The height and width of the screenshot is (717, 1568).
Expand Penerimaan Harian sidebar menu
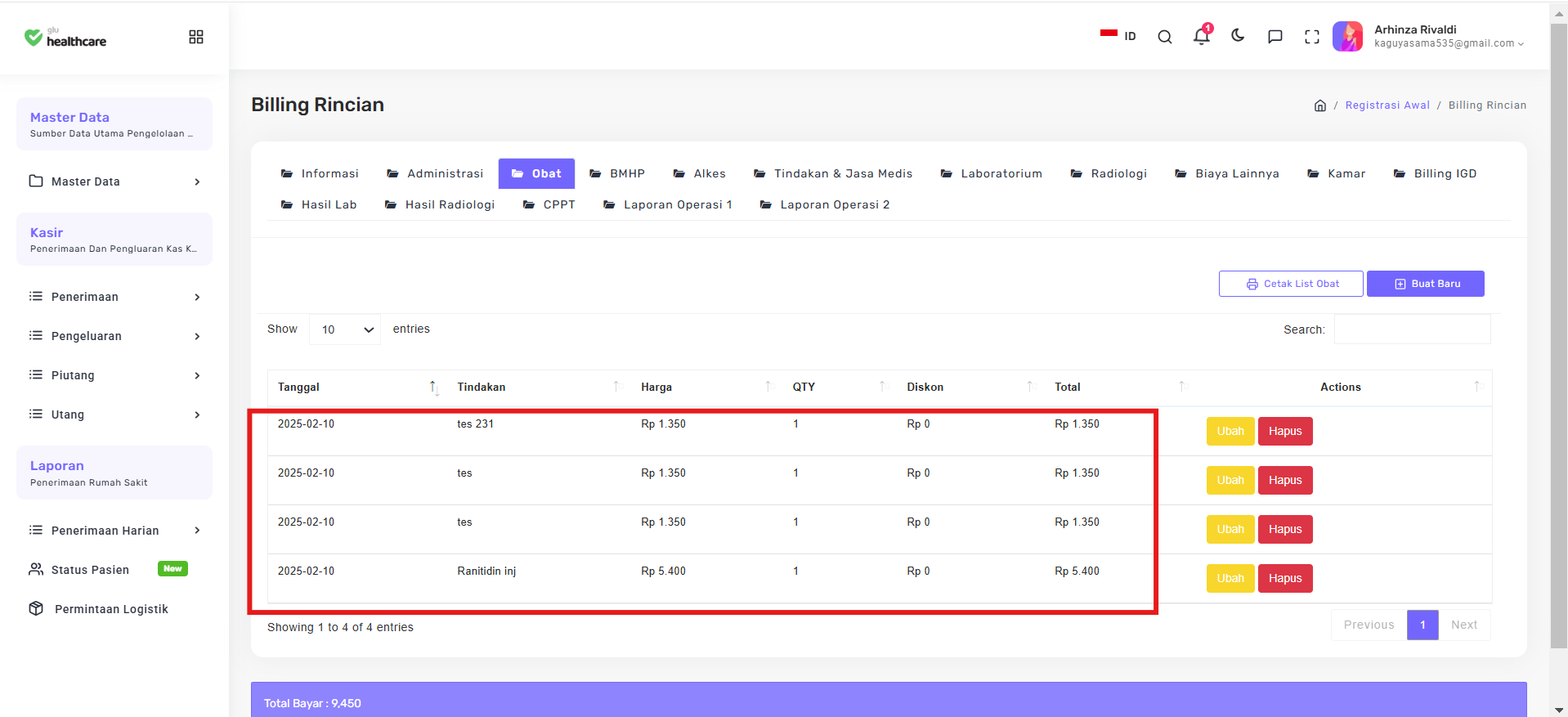tap(114, 531)
